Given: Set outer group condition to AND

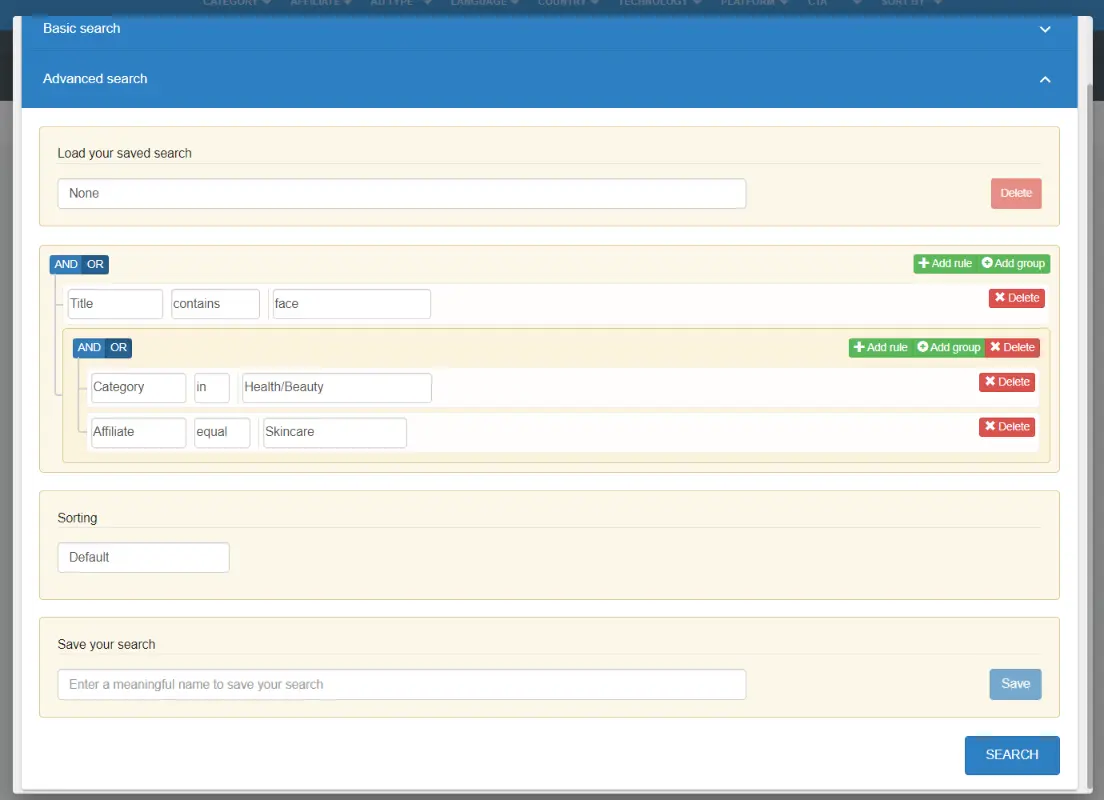Looking at the screenshot, I should 66,265.
